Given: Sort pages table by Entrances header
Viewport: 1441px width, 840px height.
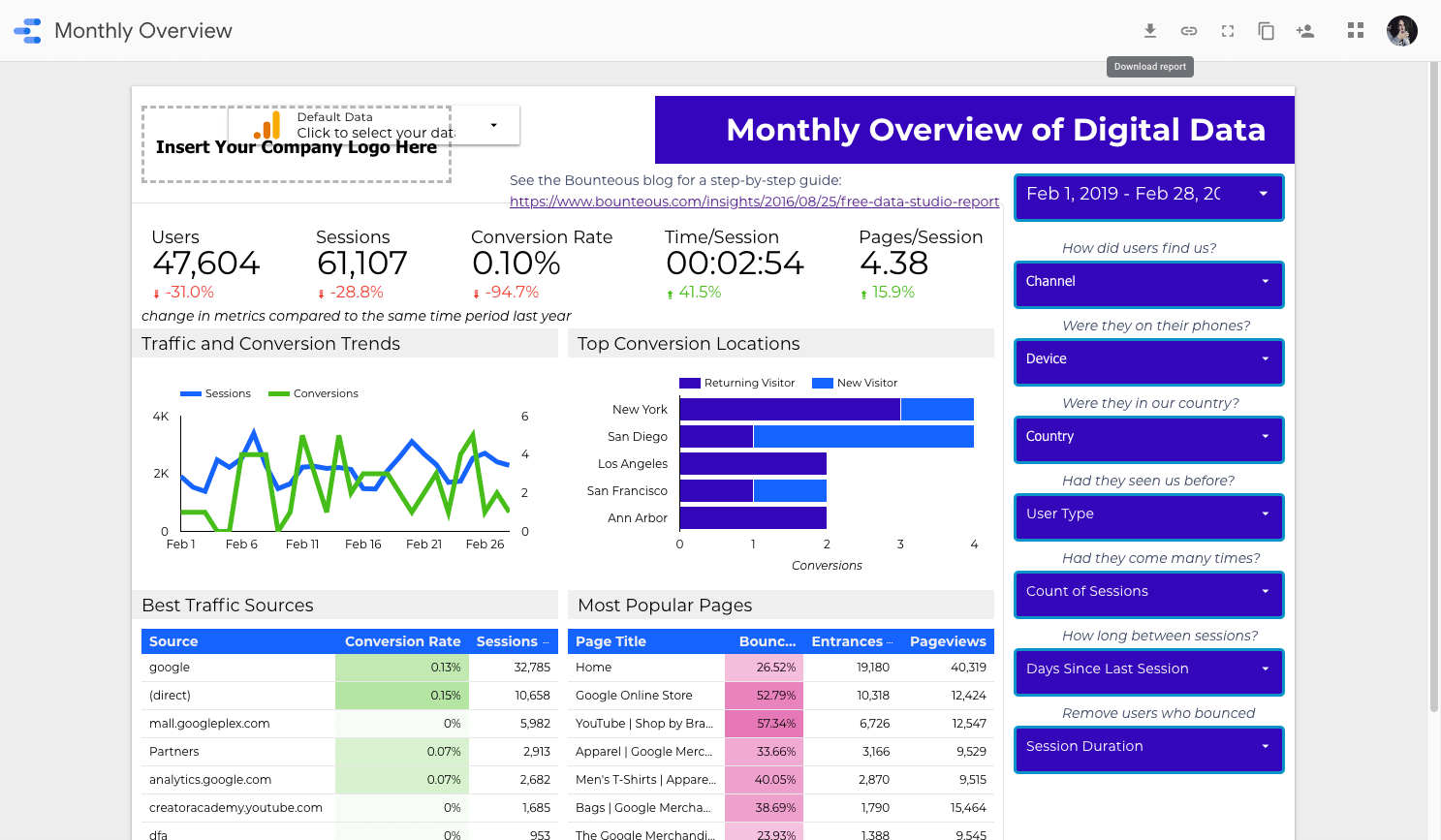Looking at the screenshot, I should (847, 641).
